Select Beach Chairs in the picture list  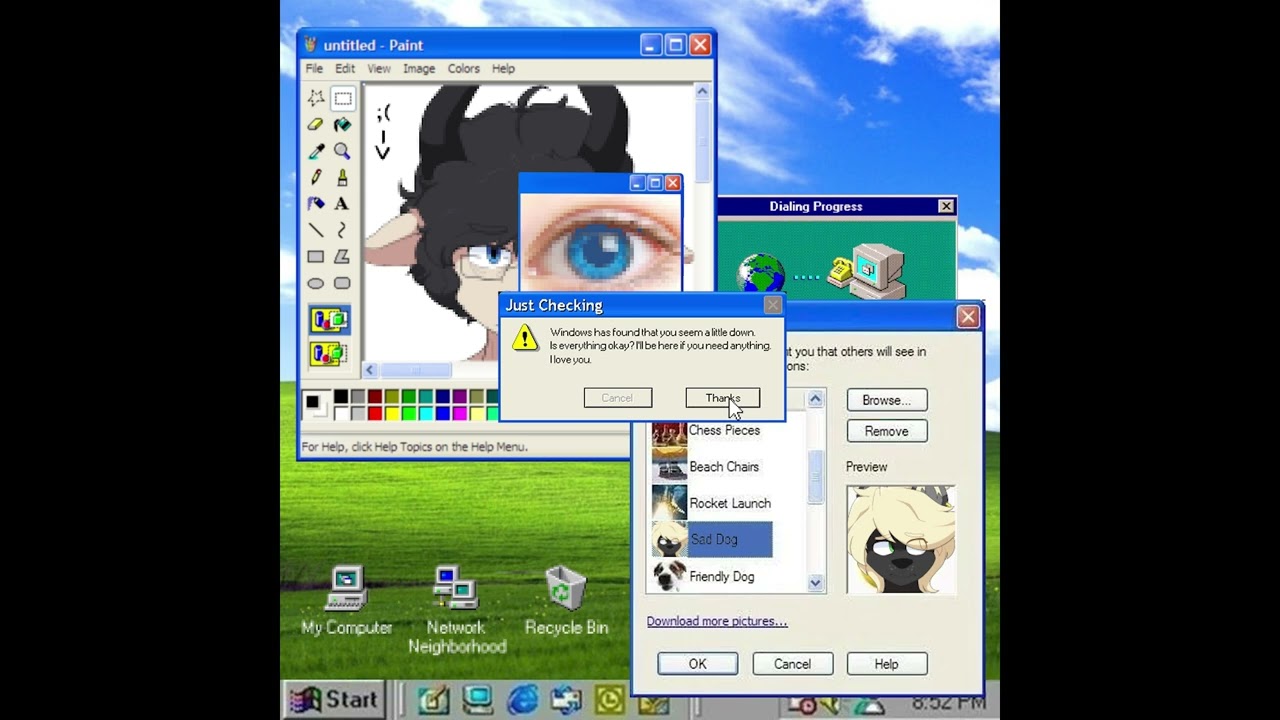pos(711,467)
